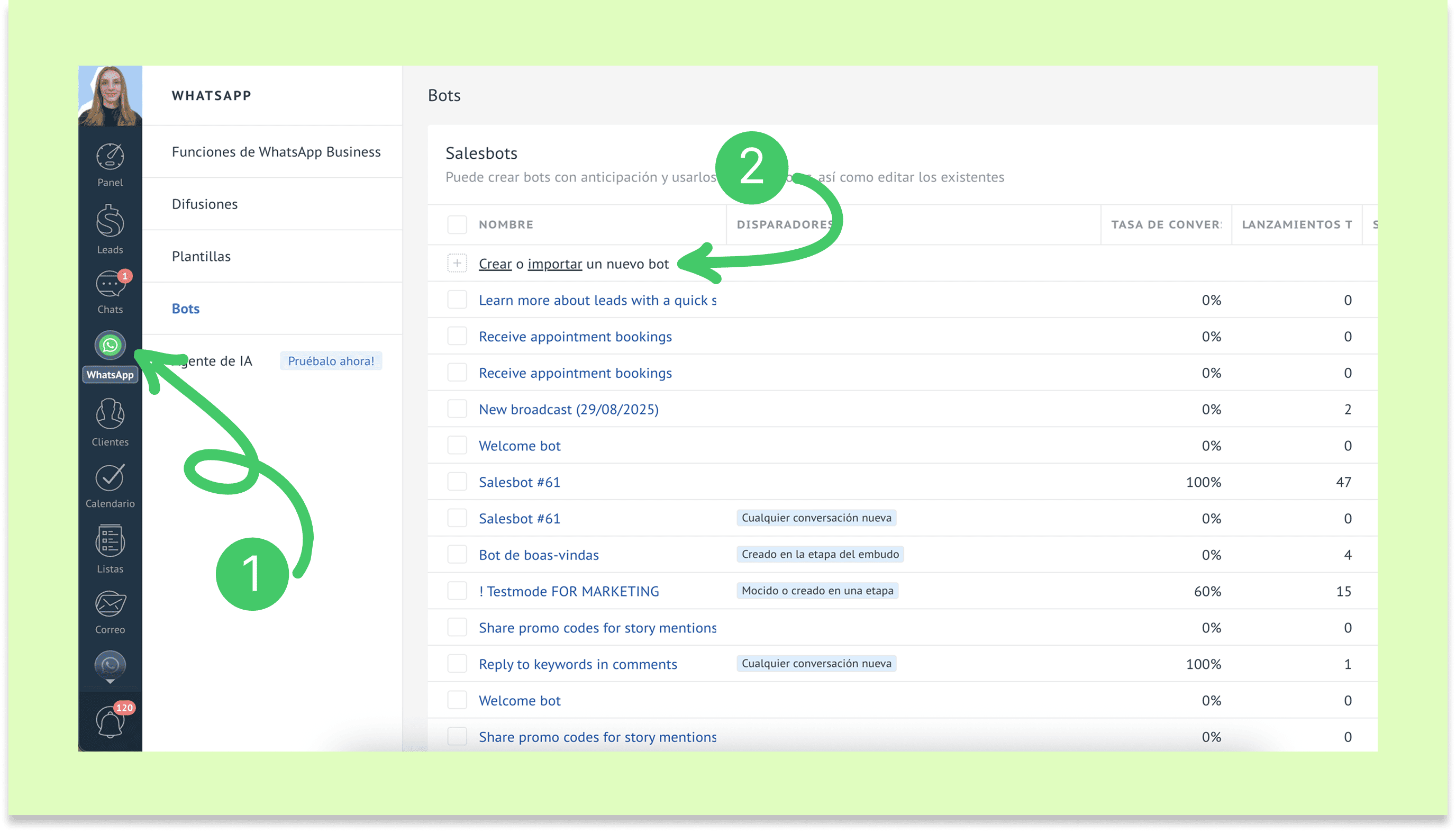
Task: Open Difusiones menu item
Action: [205, 204]
